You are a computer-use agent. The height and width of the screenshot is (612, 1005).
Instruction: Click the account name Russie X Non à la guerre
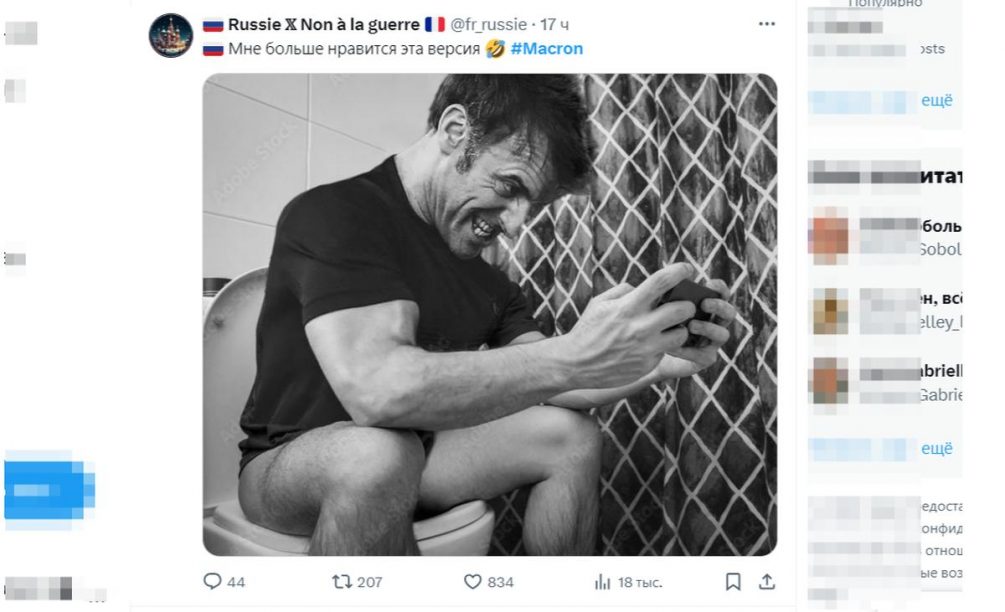coord(323,24)
